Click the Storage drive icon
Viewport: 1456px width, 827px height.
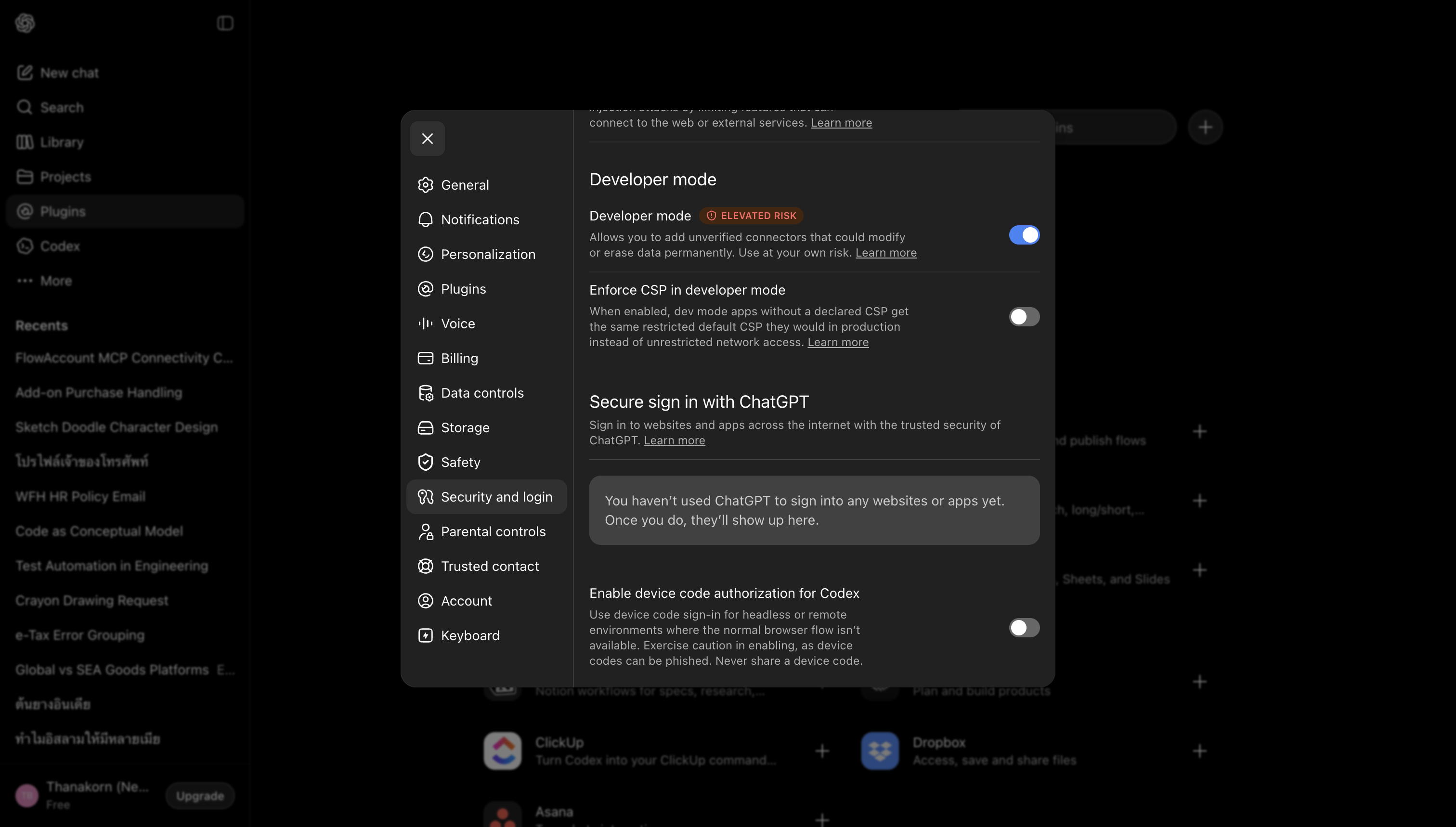[x=426, y=427]
